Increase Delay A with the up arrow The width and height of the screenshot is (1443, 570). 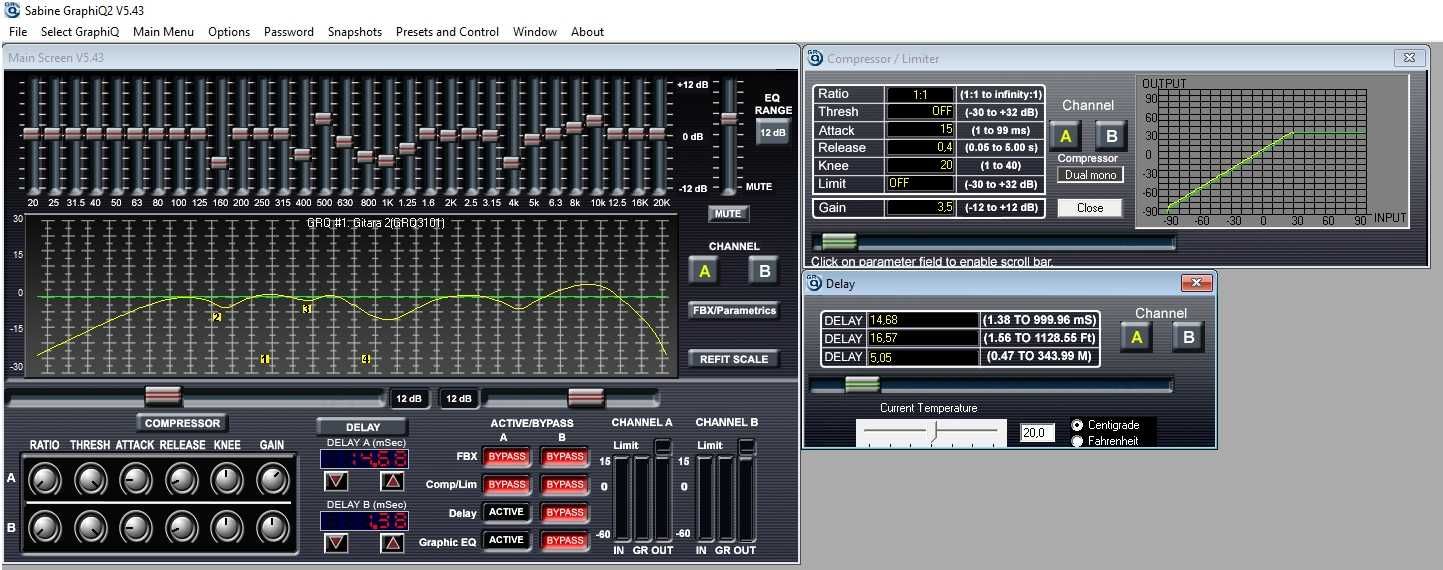(392, 481)
